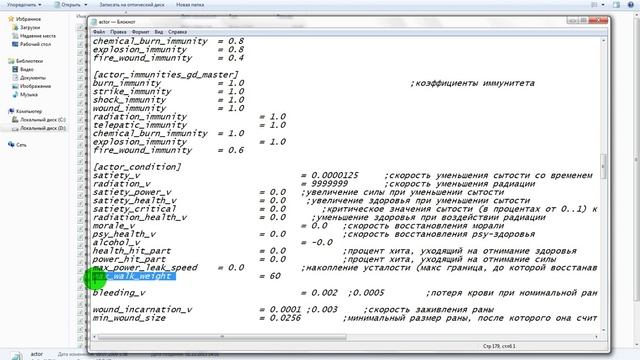This screenshot has height=360, width=640.
Task: Open Локальный диск (C:) in sidebar
Action: pyautogui.click(x=43, y=120)
